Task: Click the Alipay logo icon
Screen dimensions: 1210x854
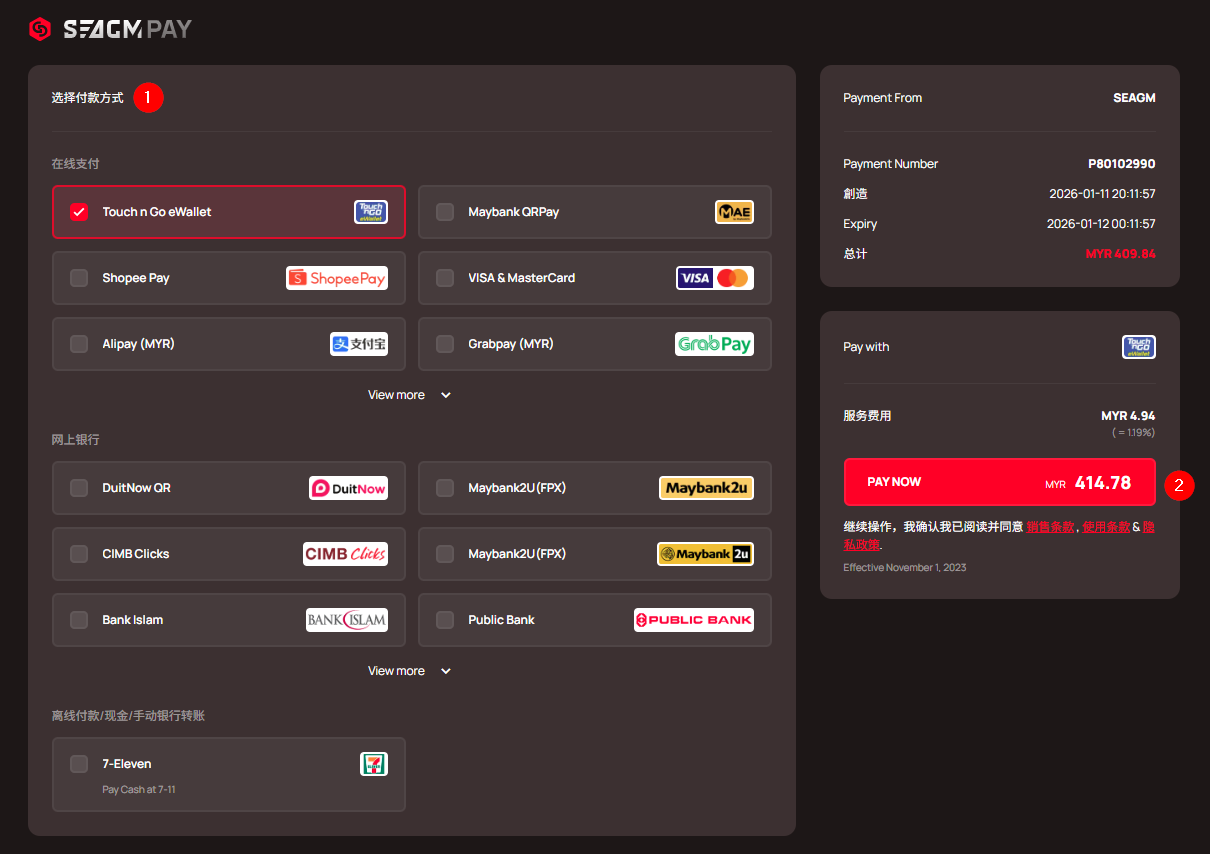Action: [359, 344]
